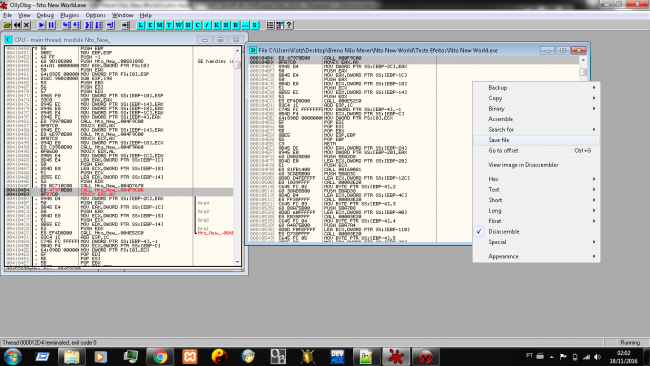Click the Close program X toolbar icon
Viewport: 650px width, 366px height.
(x=27, y=25)
